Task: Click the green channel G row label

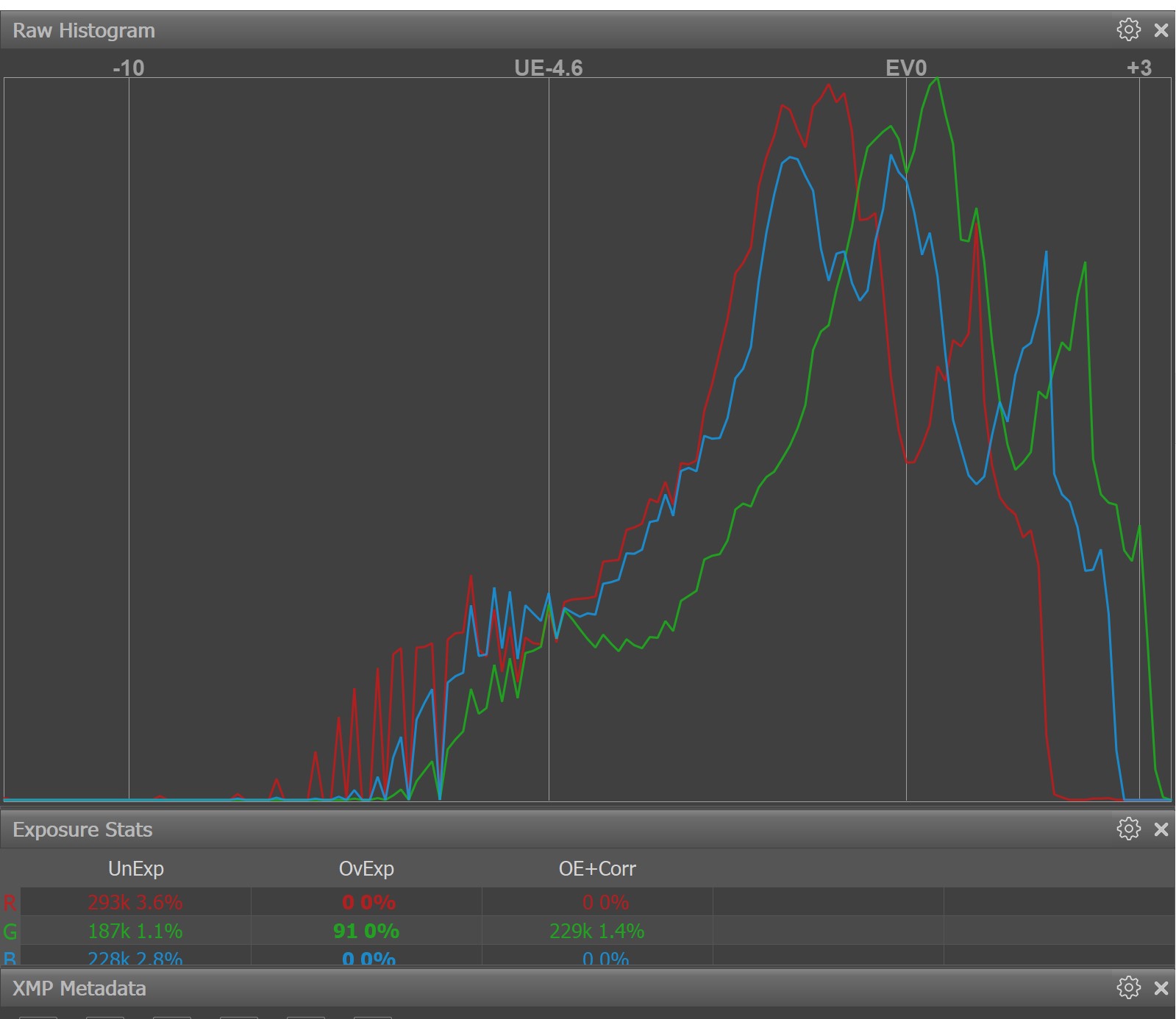Action: (x=10, y=932)
